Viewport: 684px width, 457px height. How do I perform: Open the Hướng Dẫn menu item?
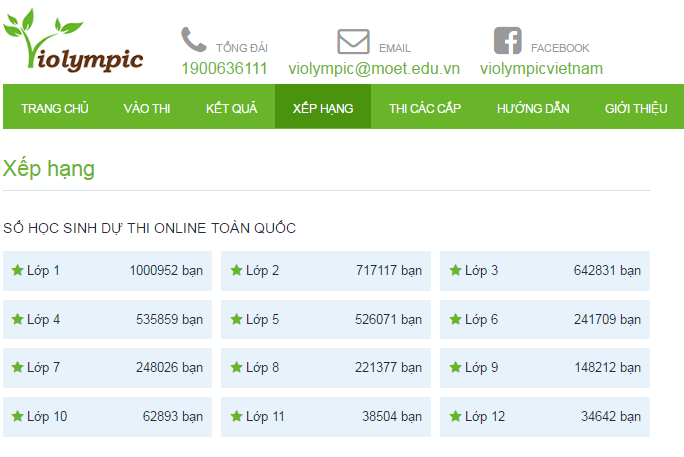(533, 108)
